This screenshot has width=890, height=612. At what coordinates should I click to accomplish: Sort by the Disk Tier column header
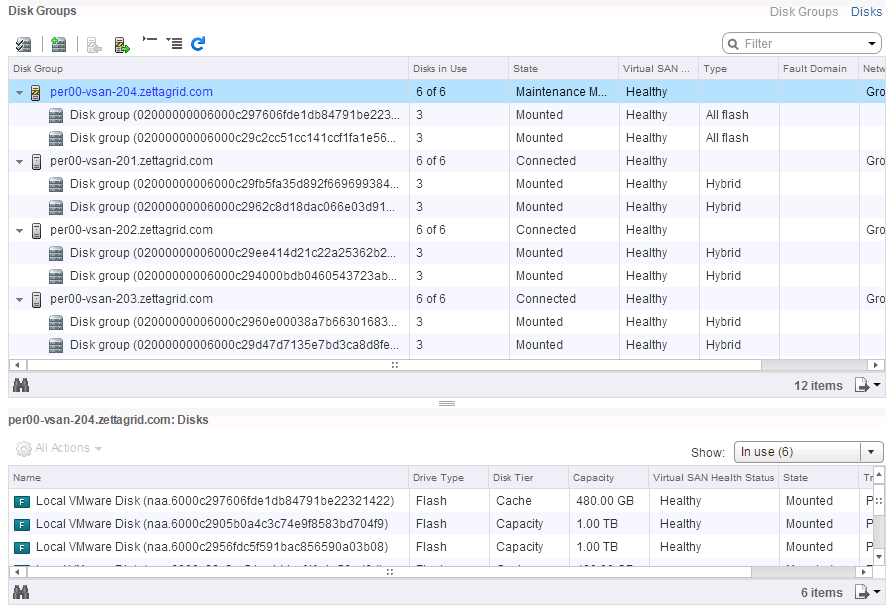point(528,477)
